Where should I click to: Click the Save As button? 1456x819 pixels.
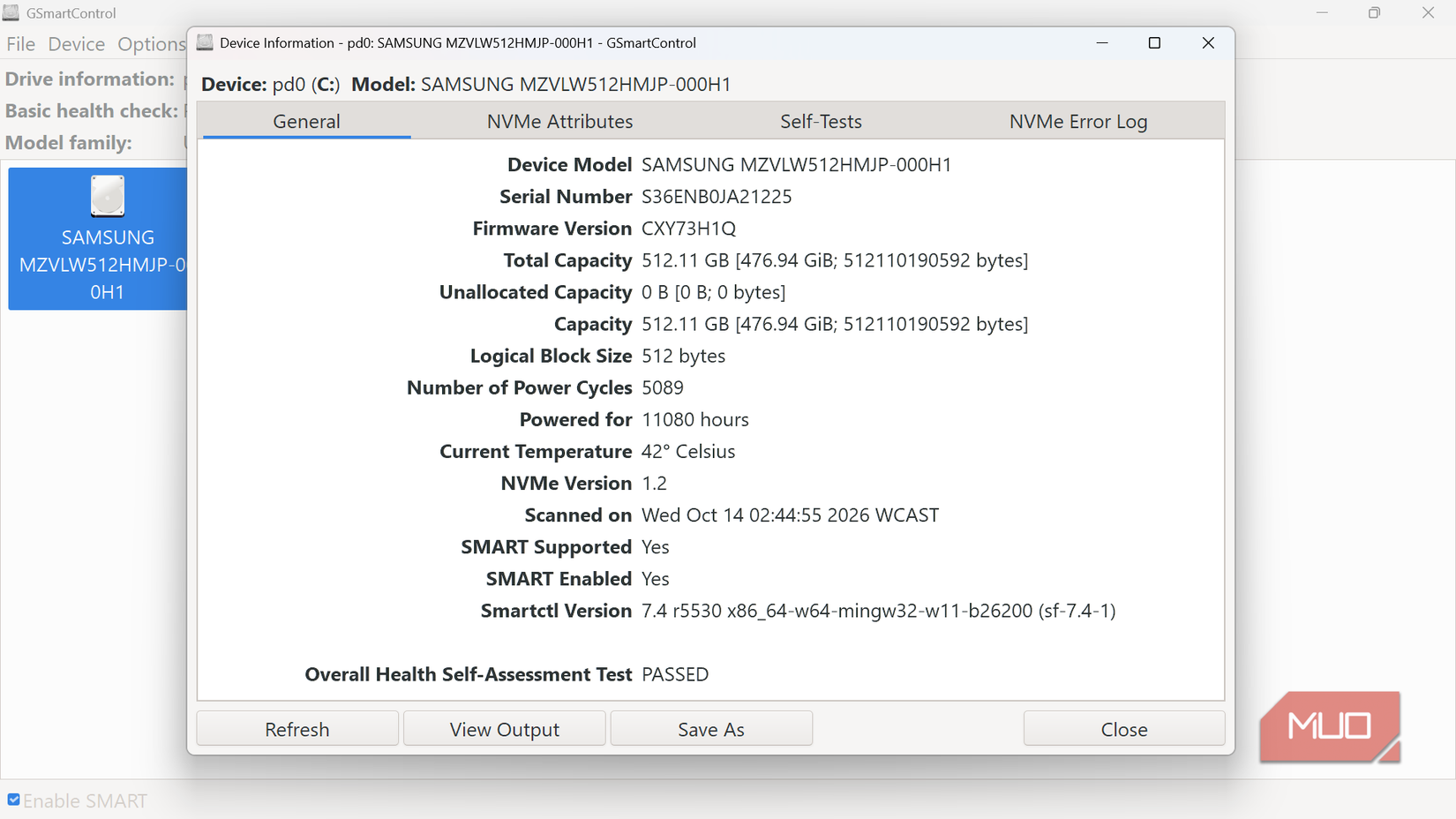coord(711,729)
